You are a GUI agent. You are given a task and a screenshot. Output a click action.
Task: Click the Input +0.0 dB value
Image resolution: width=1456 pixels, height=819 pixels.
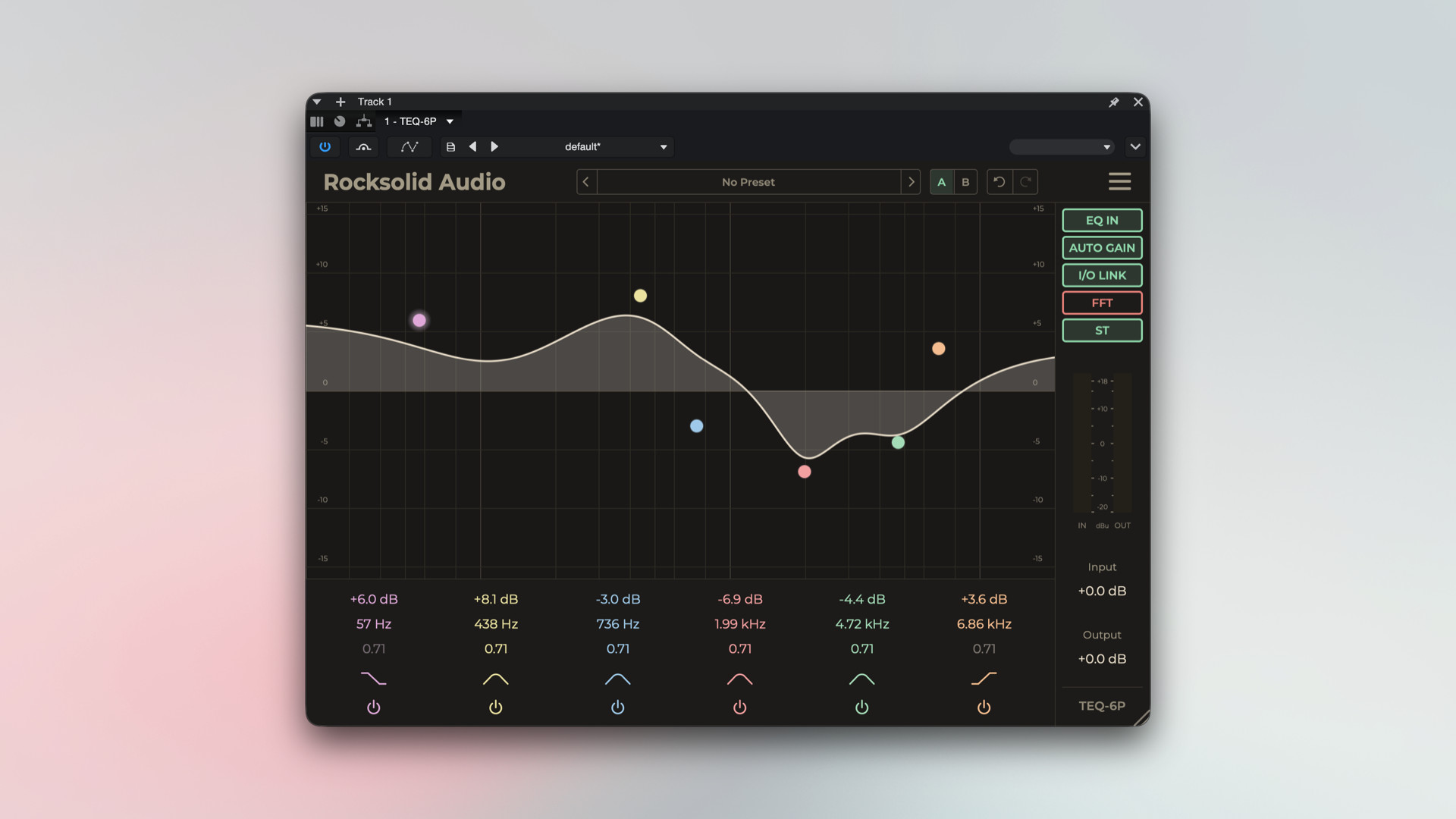(1102, 591)
